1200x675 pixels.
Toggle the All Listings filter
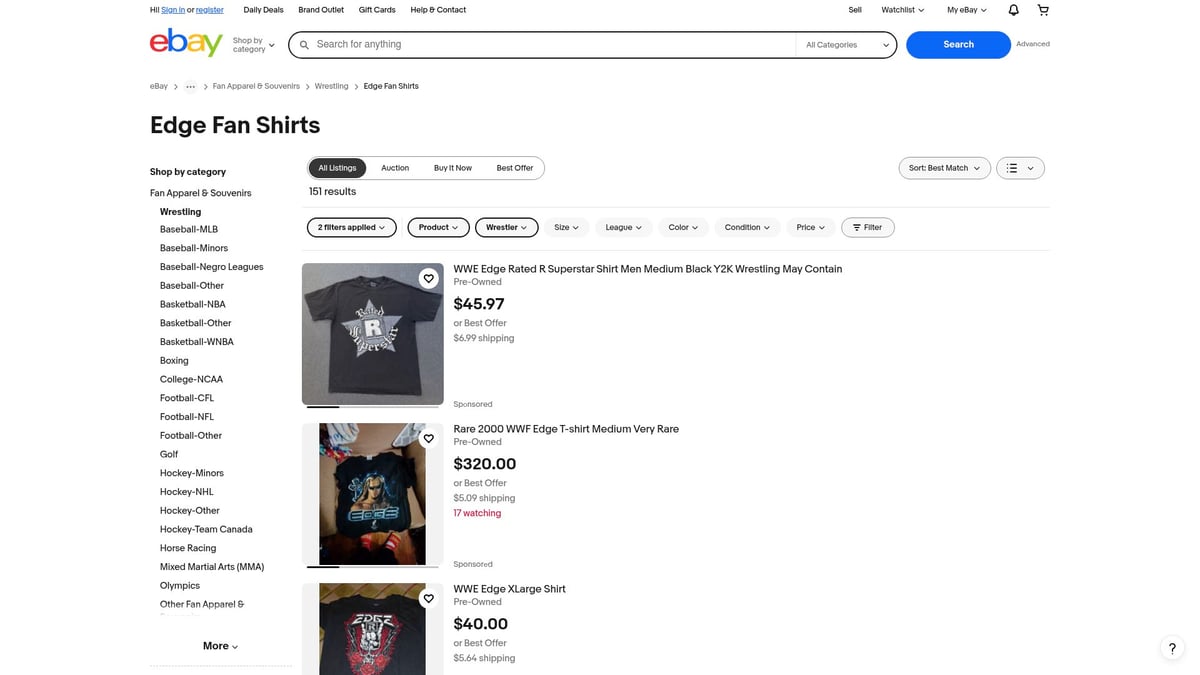pyautogui.click(x=337, y=167)
